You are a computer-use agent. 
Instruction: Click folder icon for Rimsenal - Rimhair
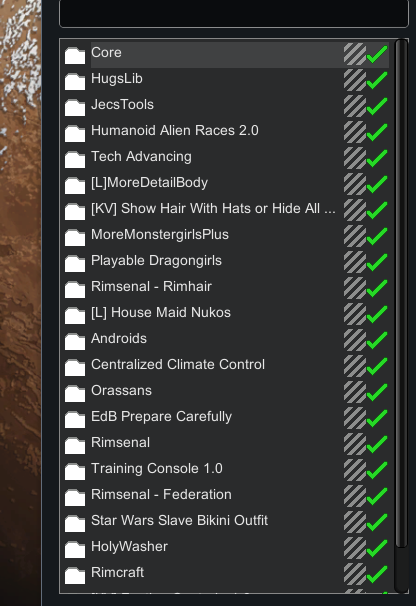pos(75,289)
